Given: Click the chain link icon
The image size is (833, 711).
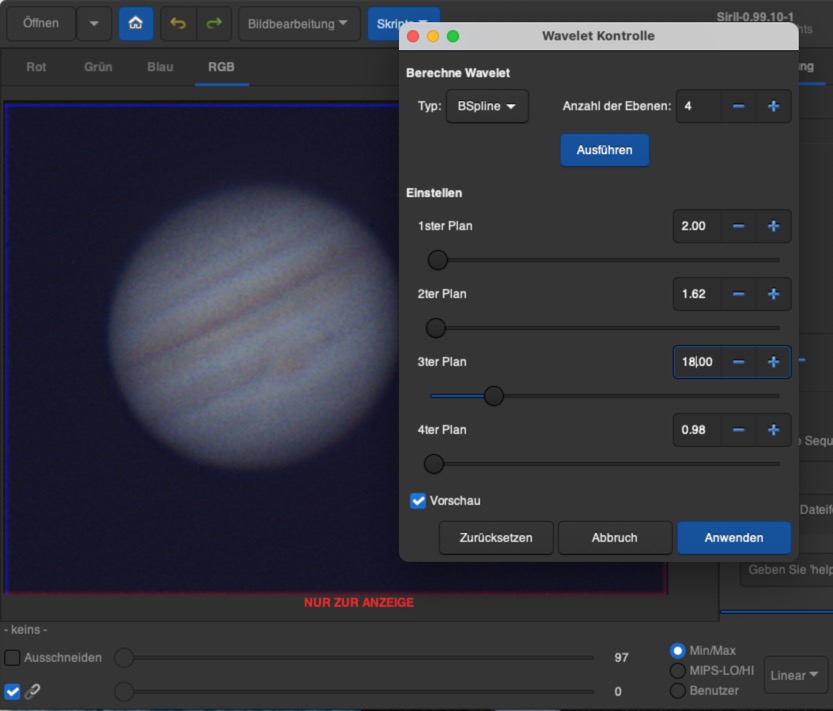Looking at the screenshot, I should click(x=33, y=691).
